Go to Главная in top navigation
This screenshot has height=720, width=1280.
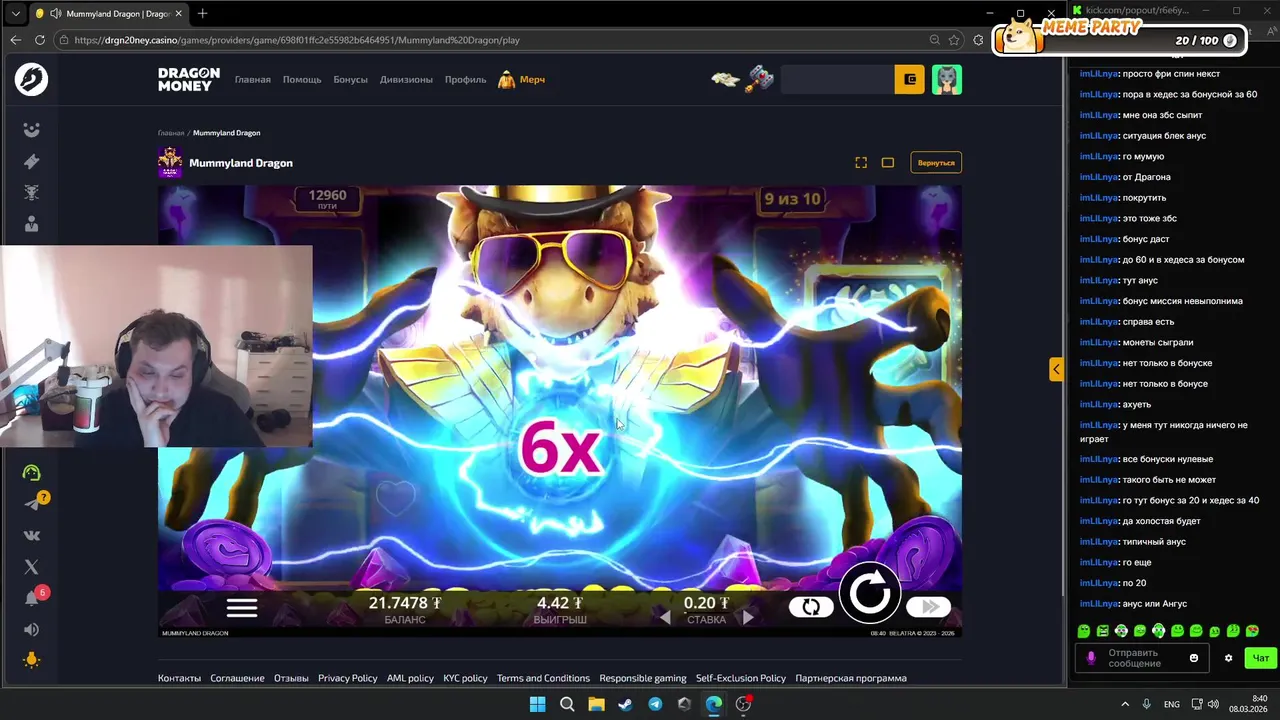point(253,79)
